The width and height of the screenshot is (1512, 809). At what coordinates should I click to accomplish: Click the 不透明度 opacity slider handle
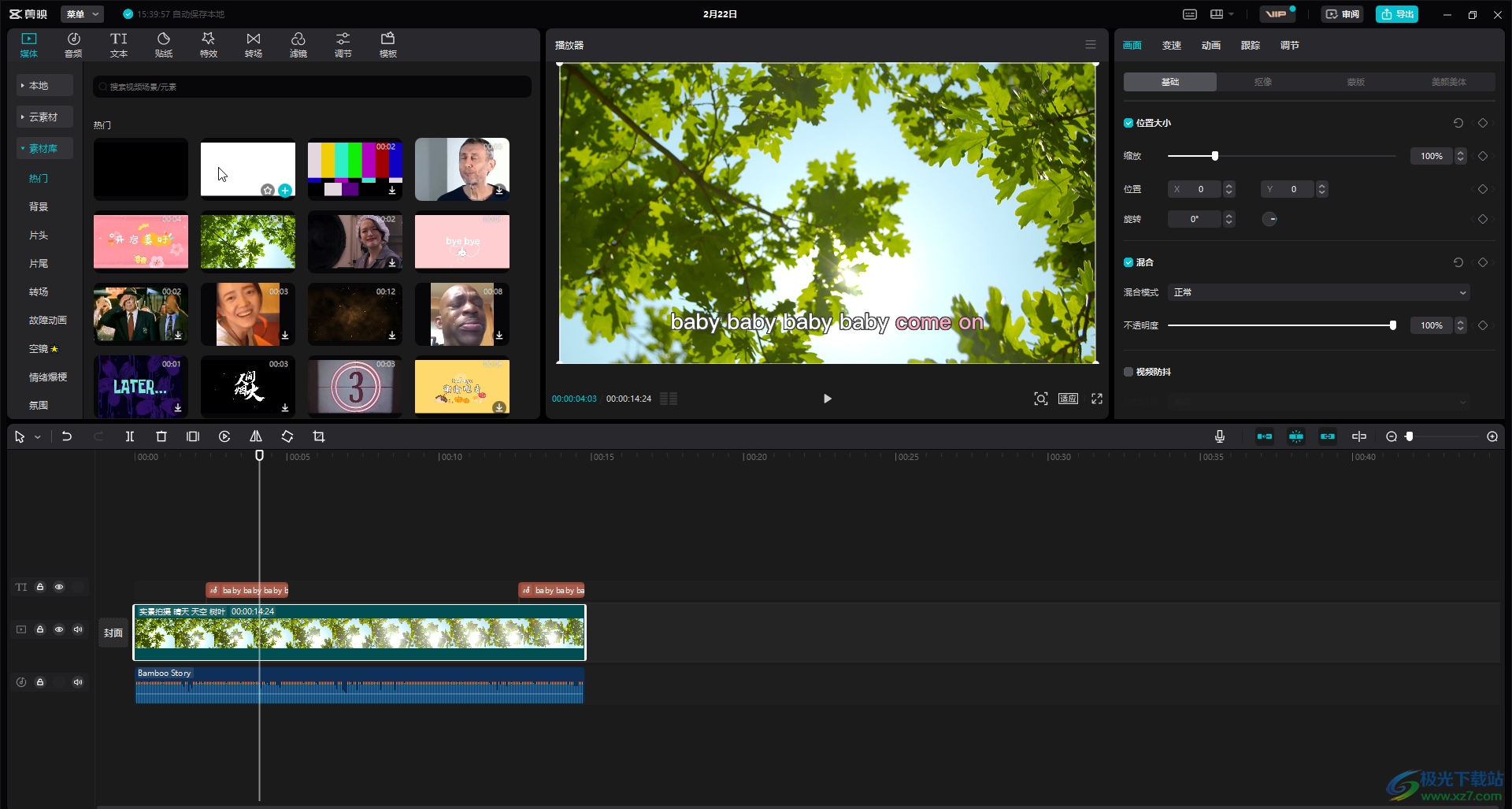coord(1393,325)
